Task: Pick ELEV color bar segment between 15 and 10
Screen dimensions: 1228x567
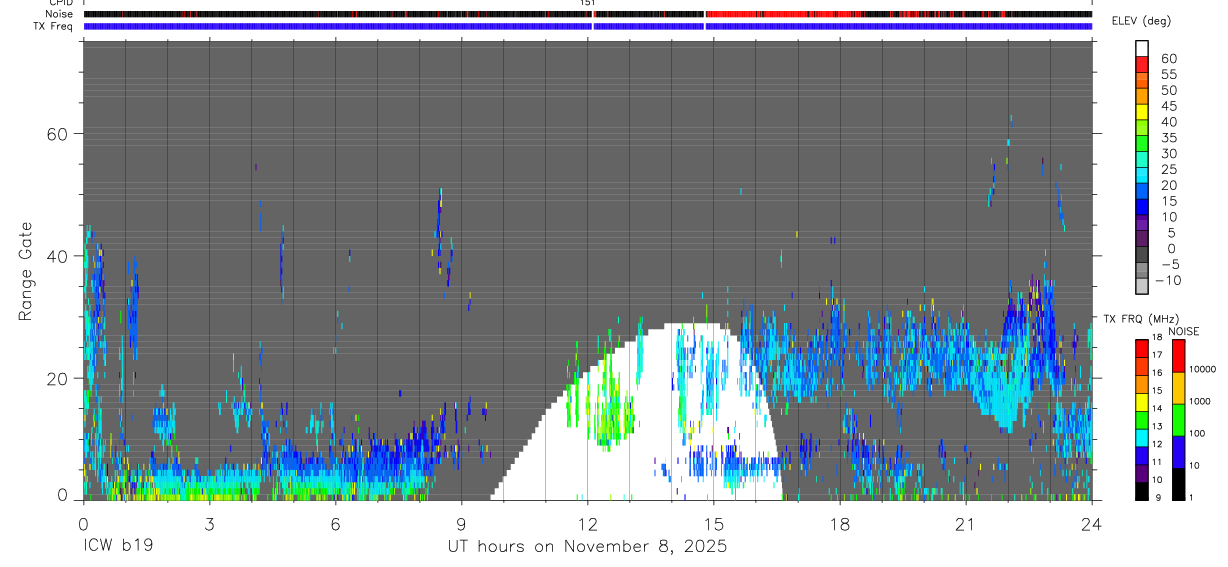Action: click(1142, 208)
